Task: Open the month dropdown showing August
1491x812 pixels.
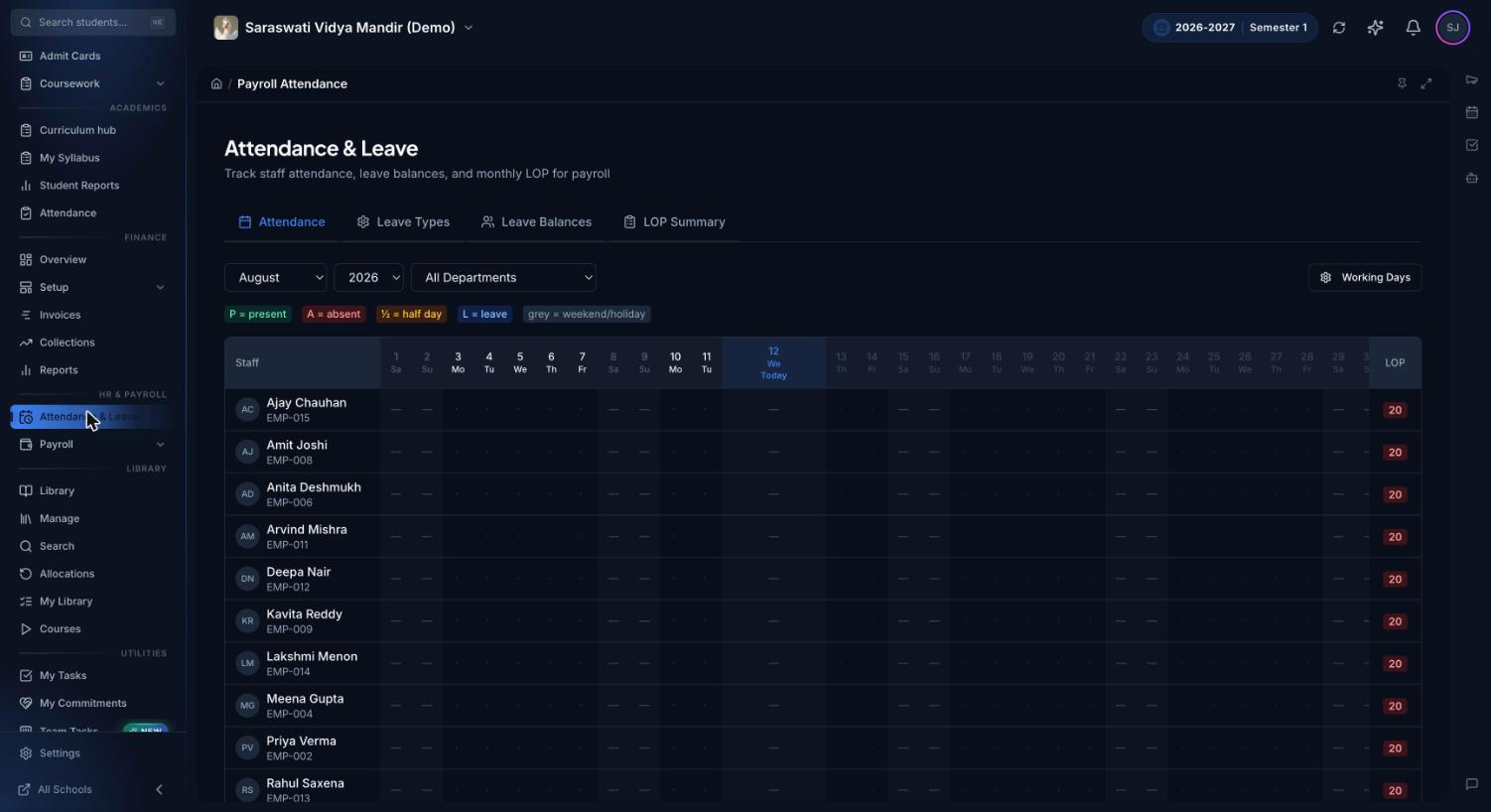Action: click(x=276, y=278)
